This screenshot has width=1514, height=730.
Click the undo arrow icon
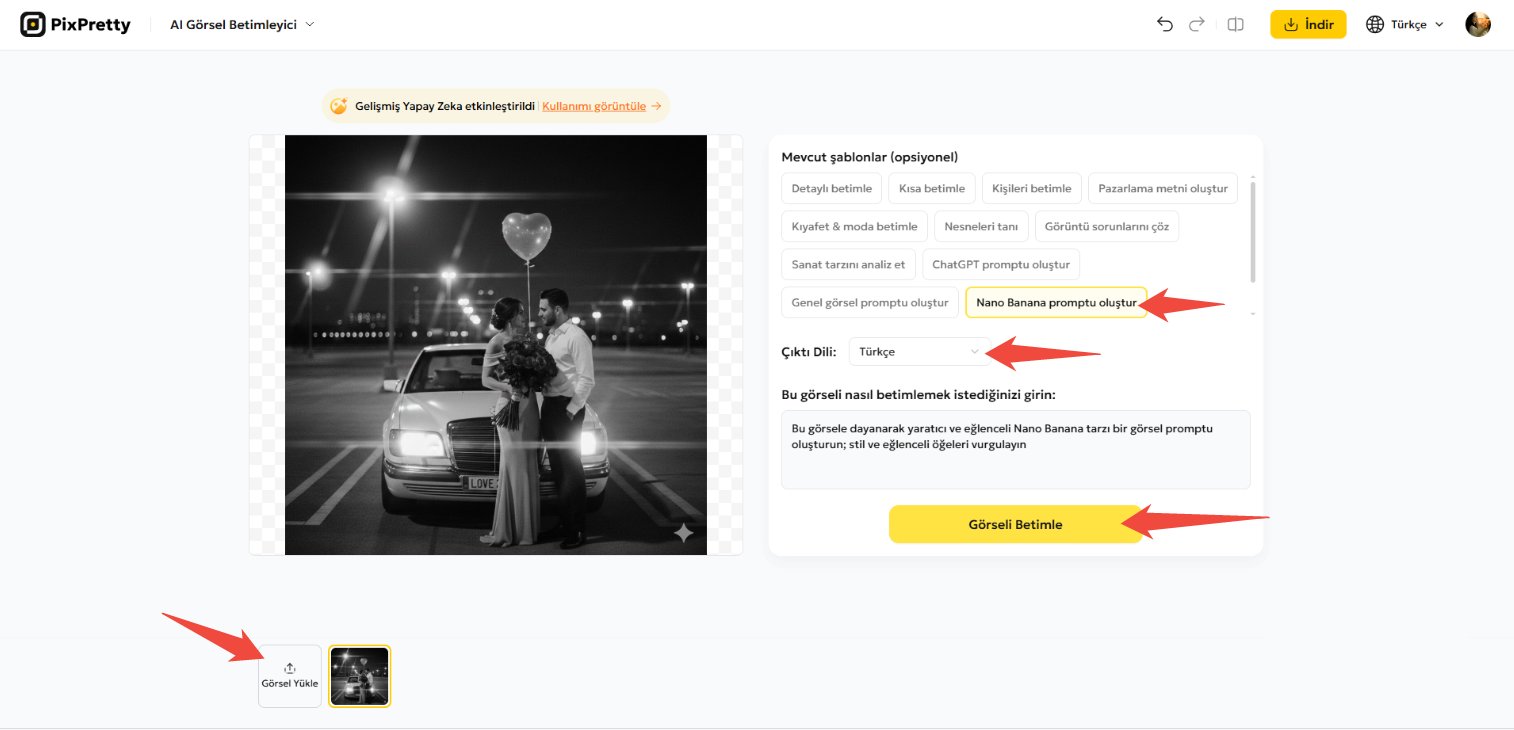pyautogui.click(x=1164, y=24)
